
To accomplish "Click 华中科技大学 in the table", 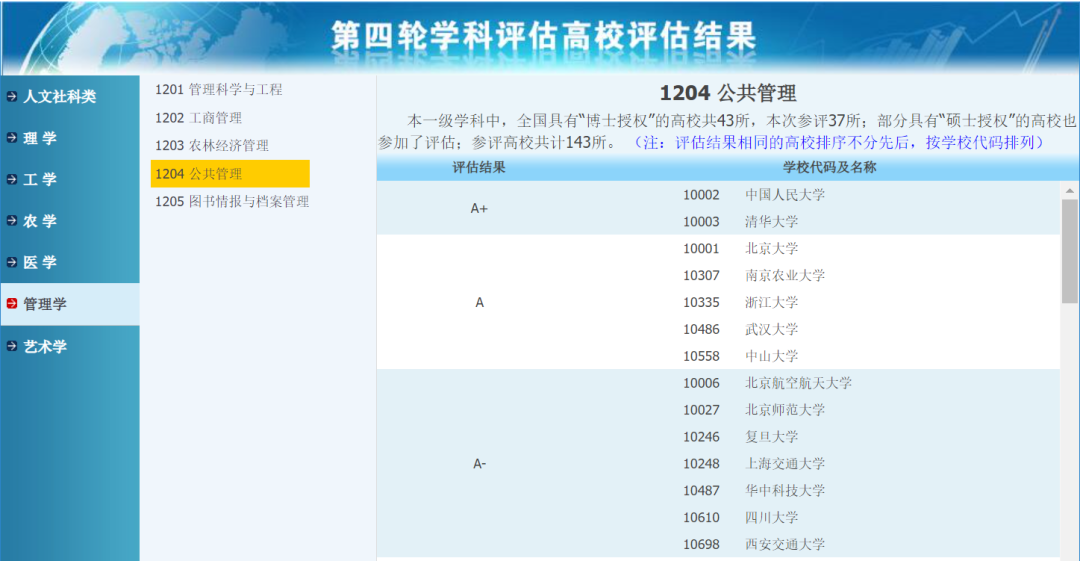I will click(x=785, y=491).
